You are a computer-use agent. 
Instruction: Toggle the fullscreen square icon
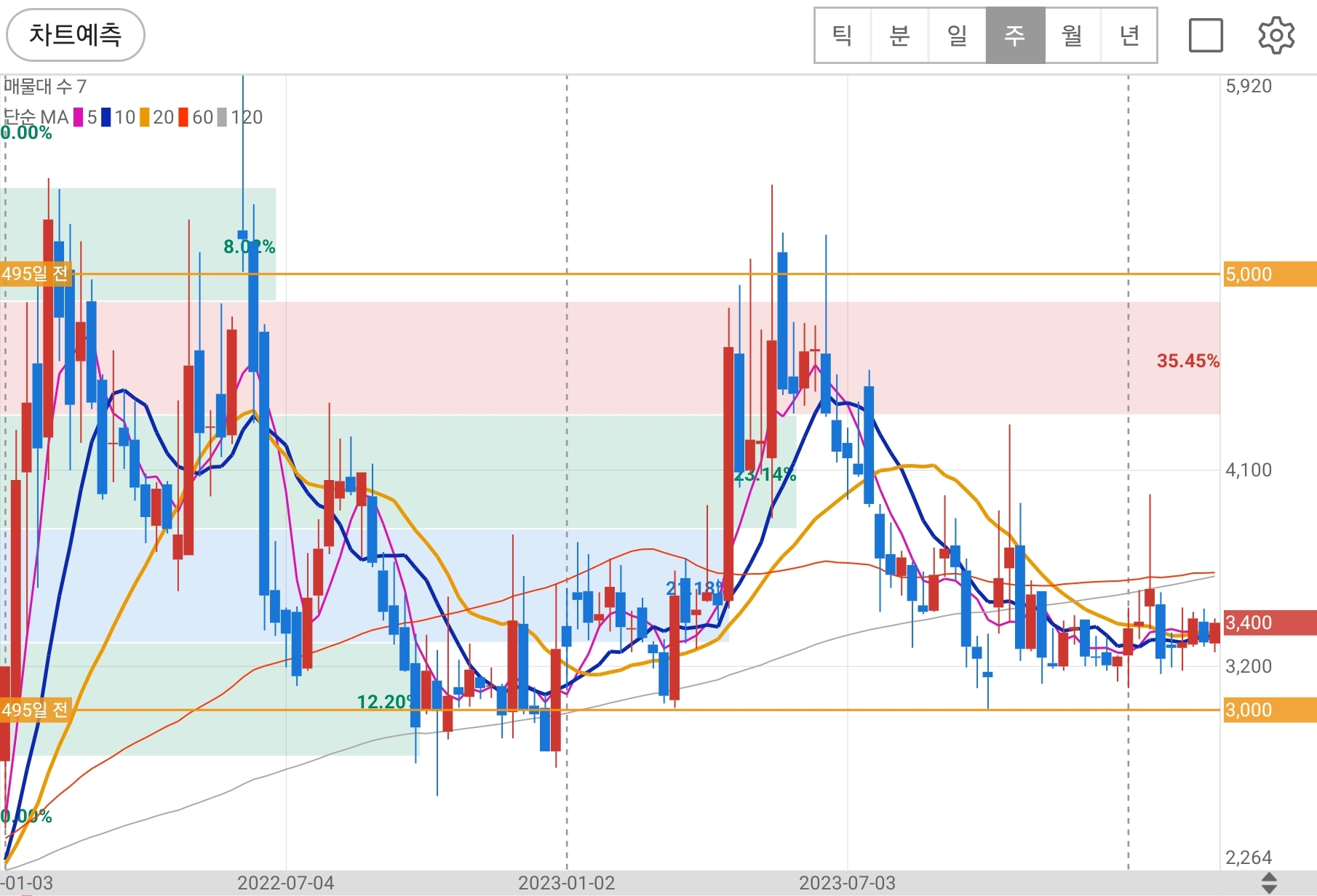pyautogui.click(x=1206, y=36)
